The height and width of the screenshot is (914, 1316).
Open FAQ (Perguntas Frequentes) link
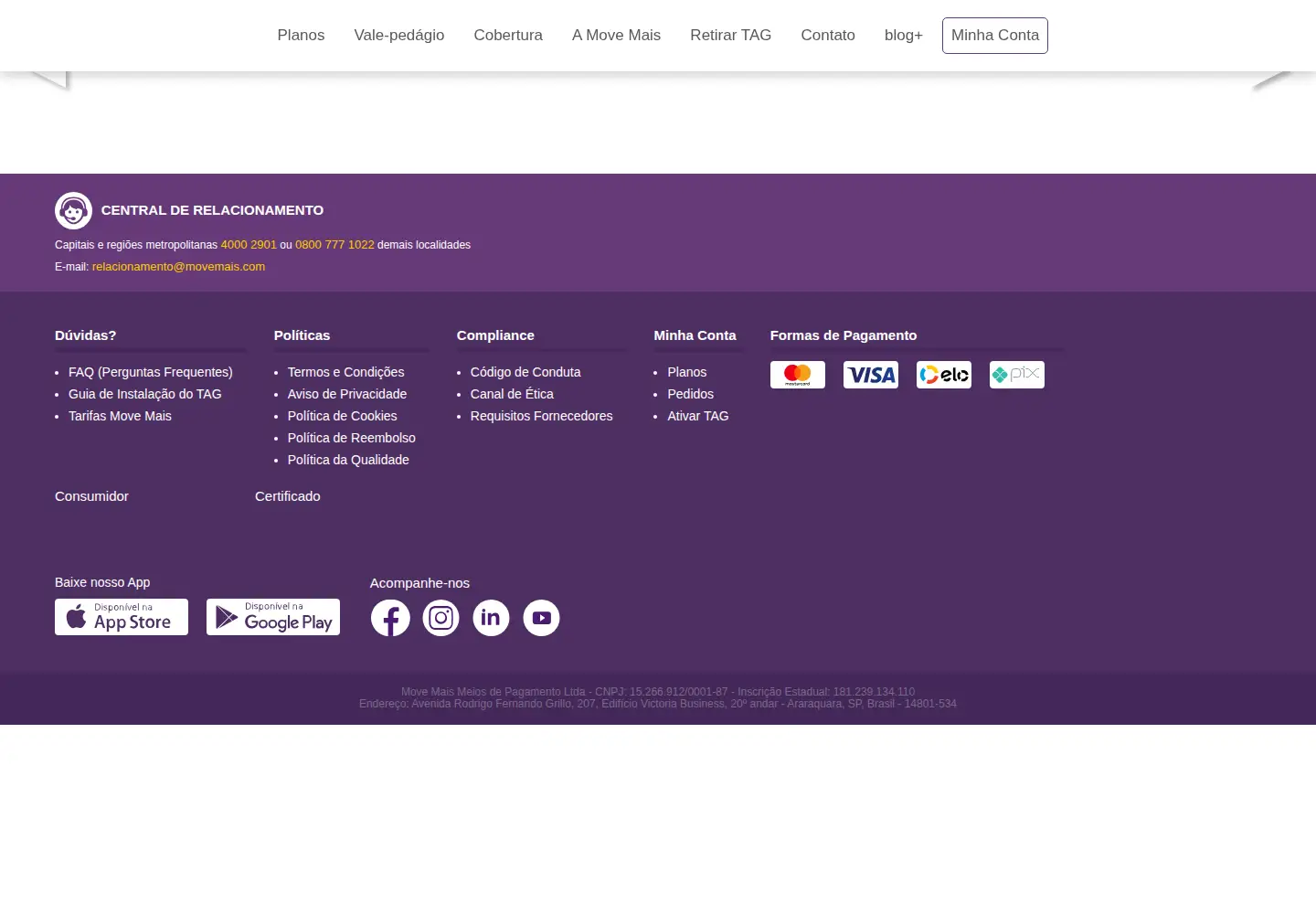click(x=151, y=372)
